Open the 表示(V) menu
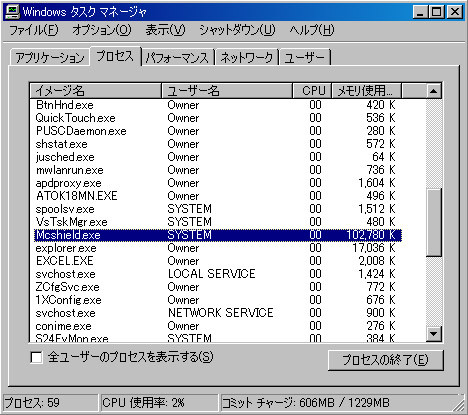This screenshot has width=468, height=415. pyautogui.click(x=165, y=30)
